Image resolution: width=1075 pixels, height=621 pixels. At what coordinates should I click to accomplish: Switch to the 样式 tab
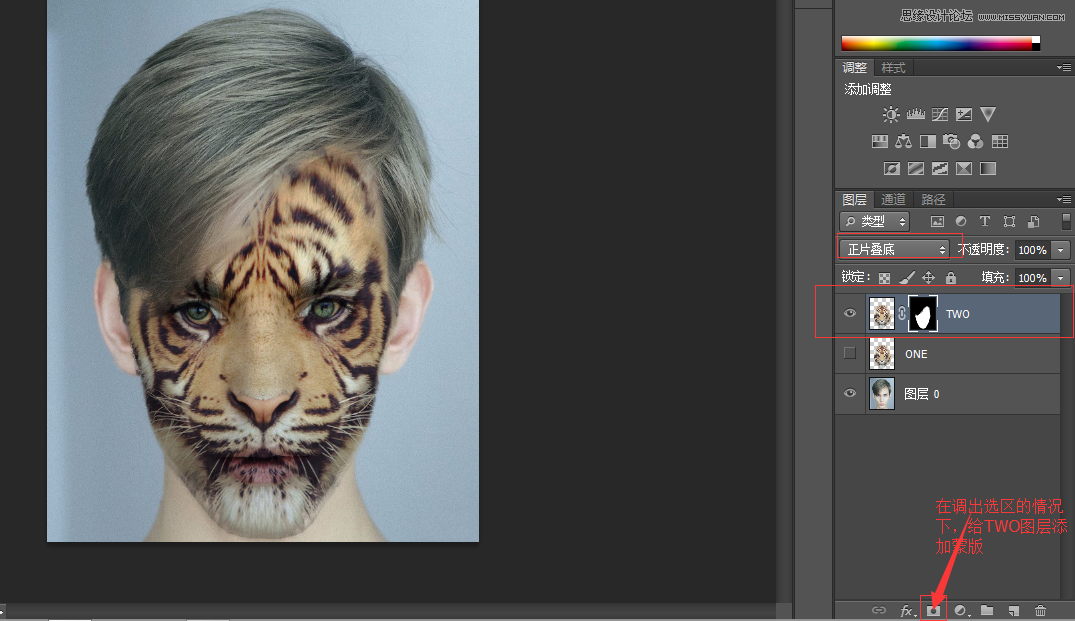[x=893, y=68]
